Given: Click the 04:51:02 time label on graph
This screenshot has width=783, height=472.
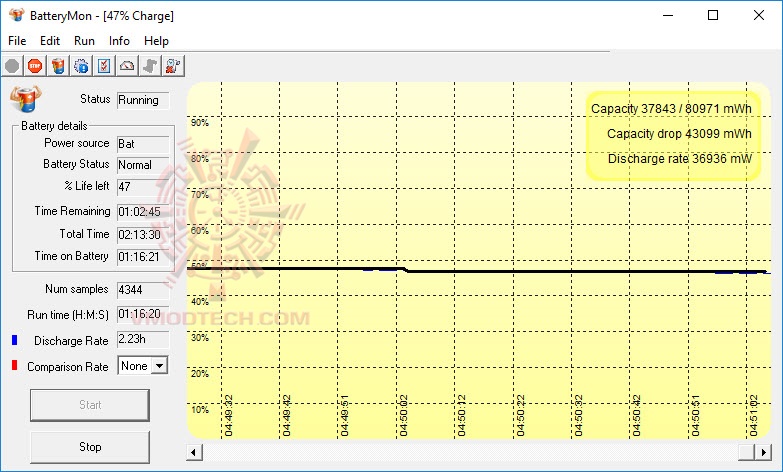Looking at the screenshot, I should click(754, 416).
